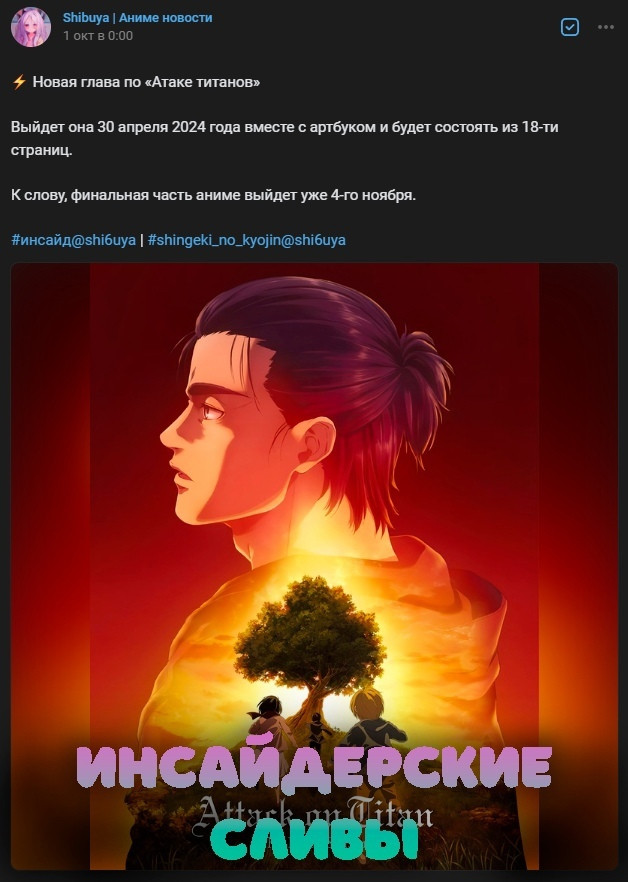
Task: Click the headline Новая глава по «Атаке титанов»
Action: pyautogui.click(x=146, y=82)
